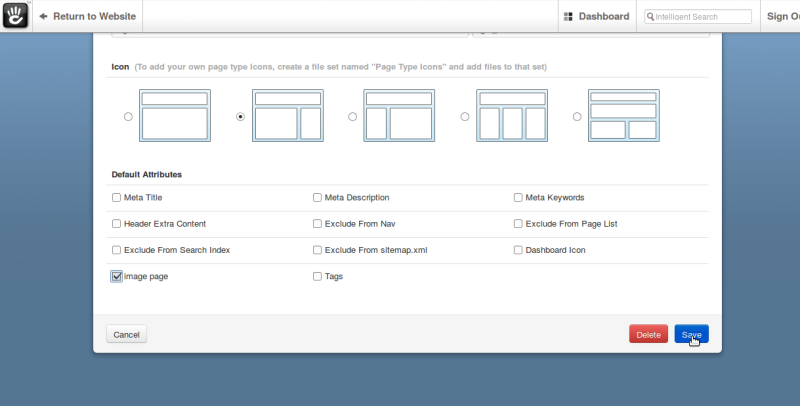
Task: Save the page type settings
Action: (691, 334)
